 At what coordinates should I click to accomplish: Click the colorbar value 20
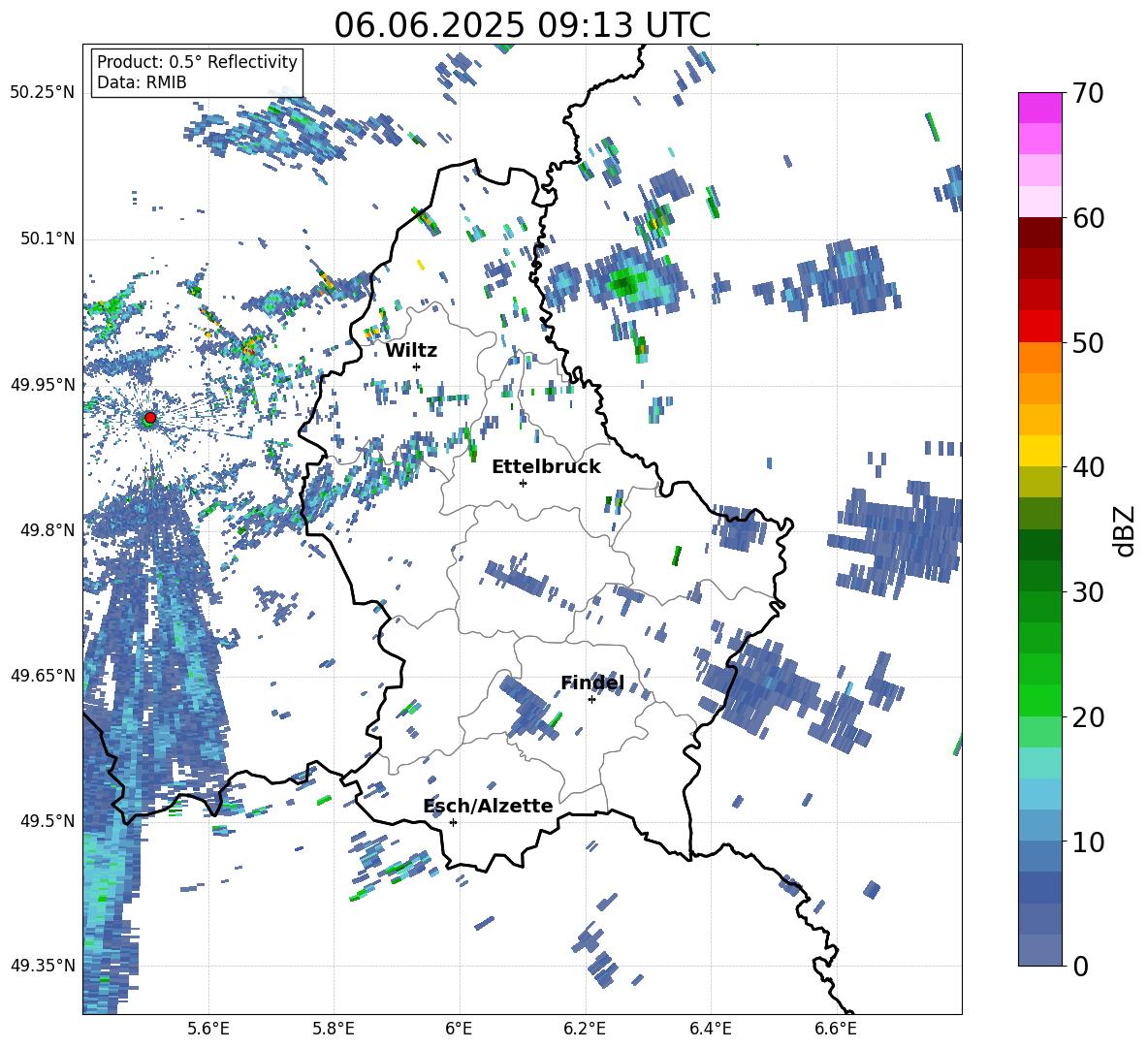pyautogui.click(x=1088, y=717)
